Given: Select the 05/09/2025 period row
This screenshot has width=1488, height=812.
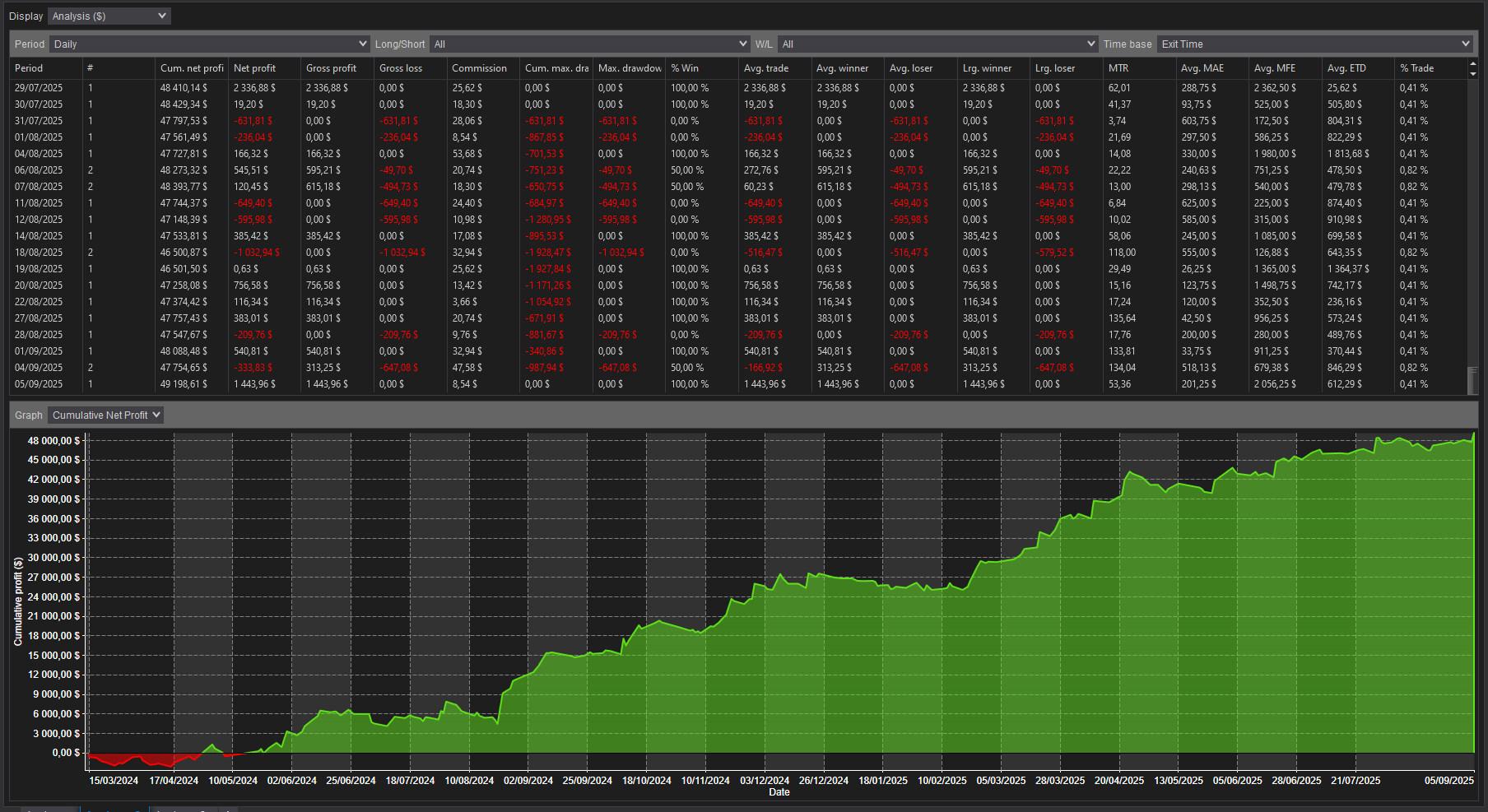Looking at the screenshot, I should [x=738, y=384].
